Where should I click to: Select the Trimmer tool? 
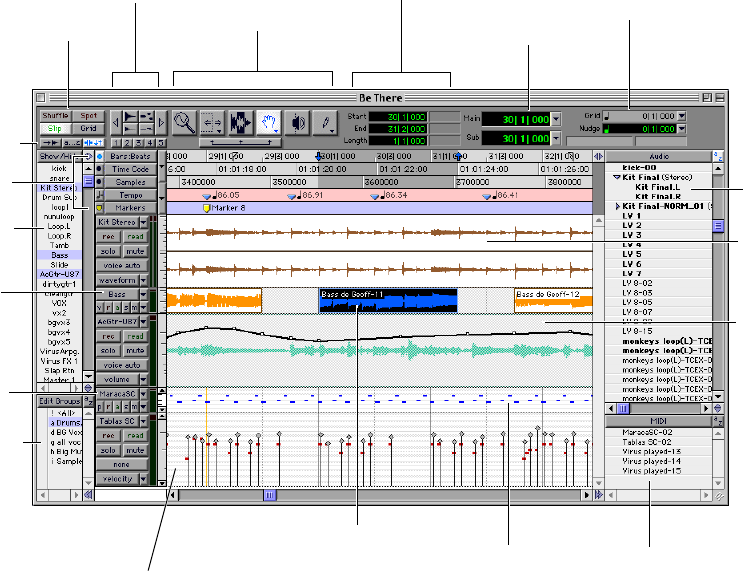click(x=212, y=123)
